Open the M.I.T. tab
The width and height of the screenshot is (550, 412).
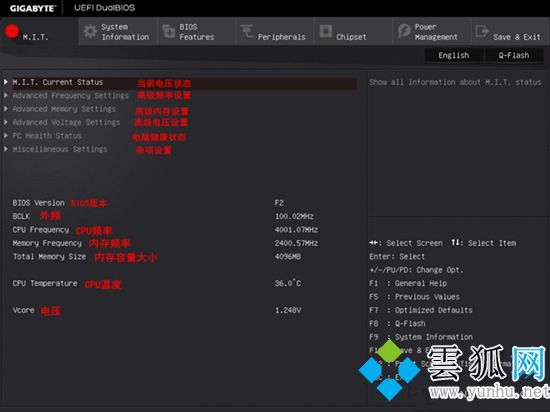click(39, 32)
